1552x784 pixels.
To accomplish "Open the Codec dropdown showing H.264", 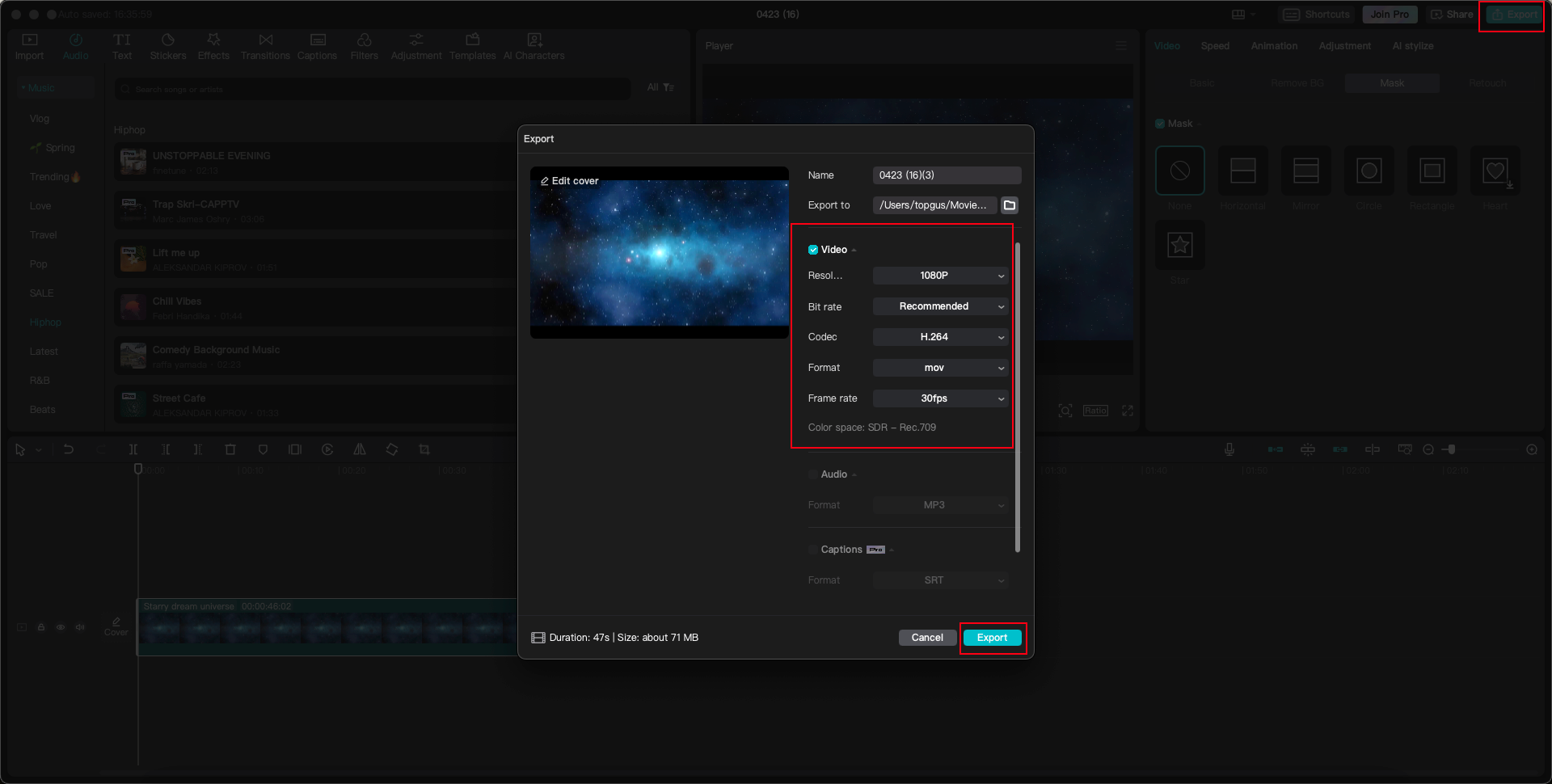I will point(941,337).
